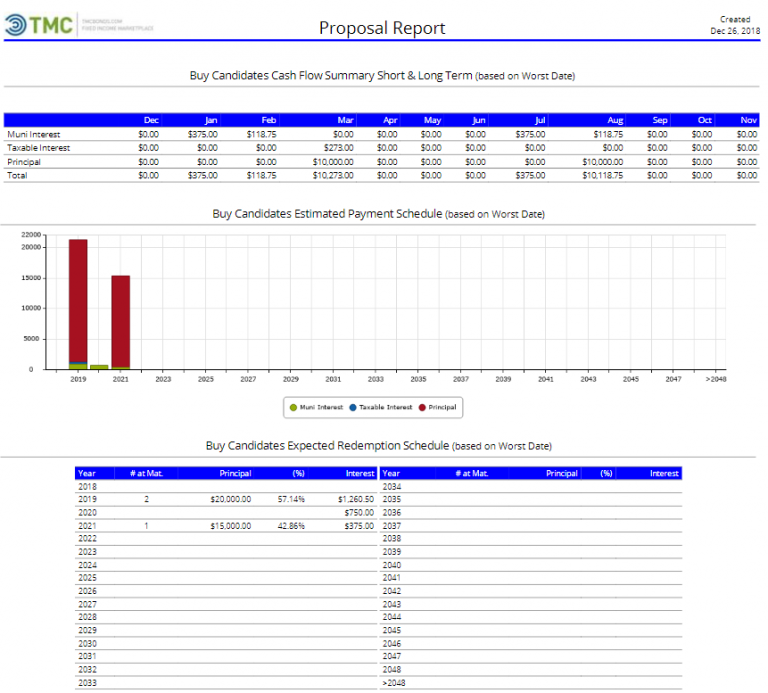Screen dimensions: 768x693
Task: Select the $20,000.00 principal for 2019
Action: click(x=231, y=500)
